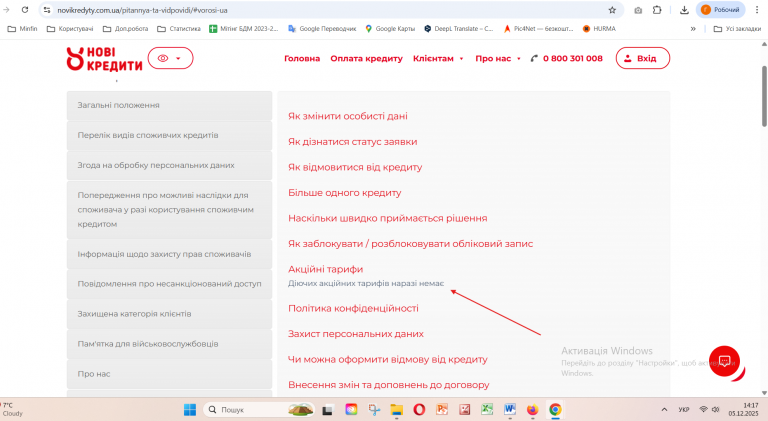Viewport: 768px width, 421px height.
Task: Toggle the eye accessibility view button
Action: (x=170, y=58)
